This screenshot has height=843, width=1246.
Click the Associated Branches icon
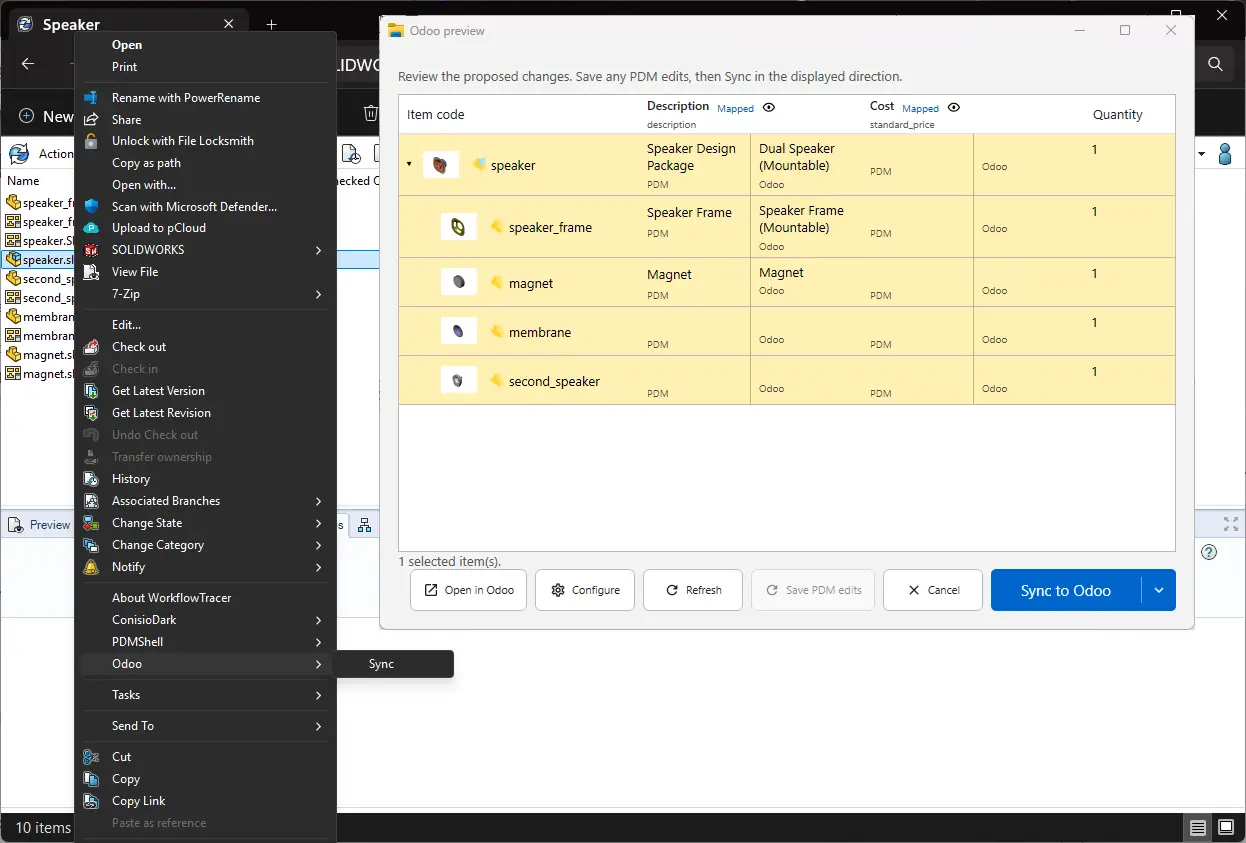pos(91,501)
